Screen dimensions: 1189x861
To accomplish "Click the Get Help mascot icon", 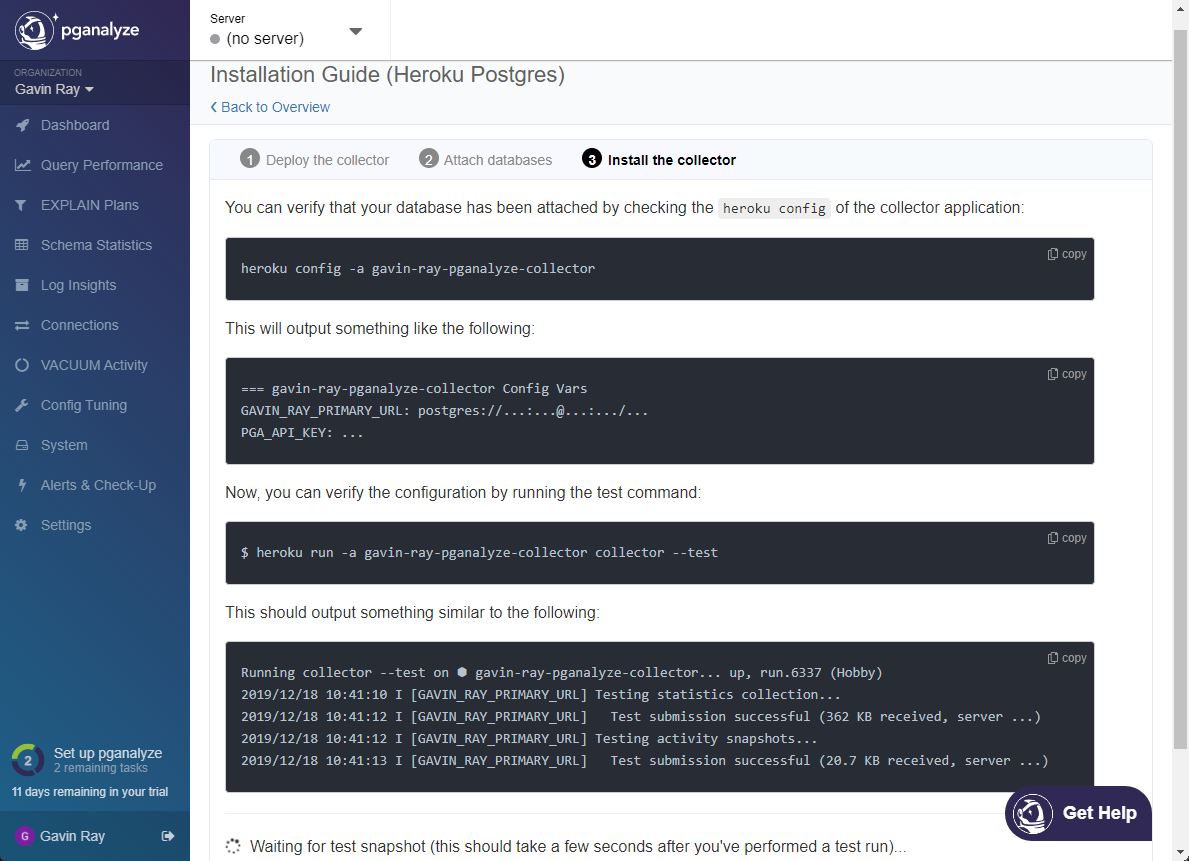I will [1033, 813].
